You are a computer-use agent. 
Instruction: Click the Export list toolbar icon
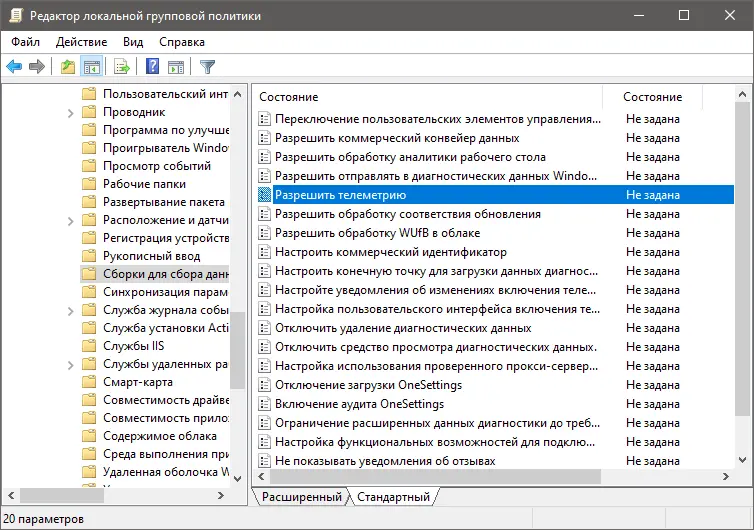click(x=122, y=67)
